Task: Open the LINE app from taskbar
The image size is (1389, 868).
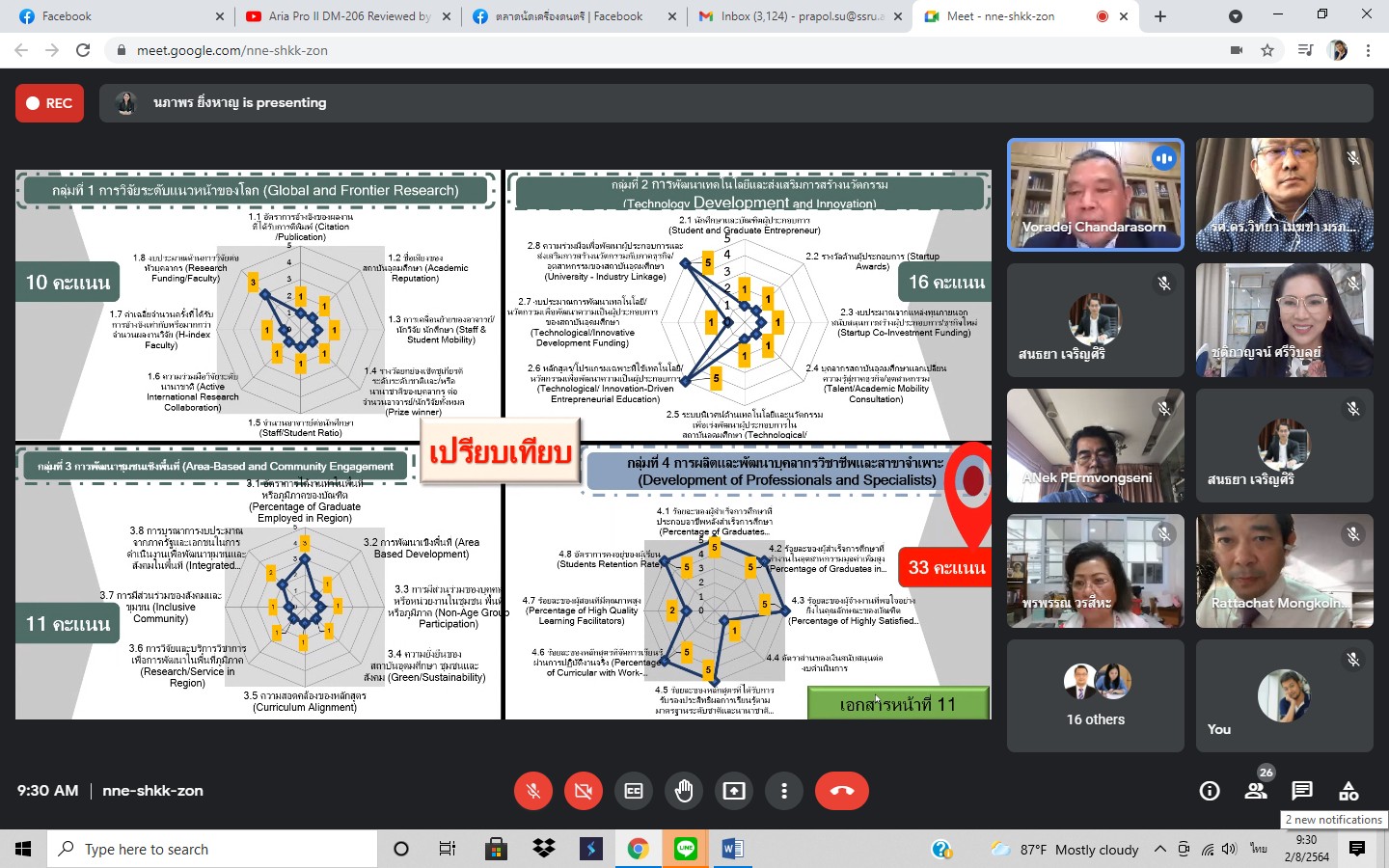Action: click(x=686, y=849)
